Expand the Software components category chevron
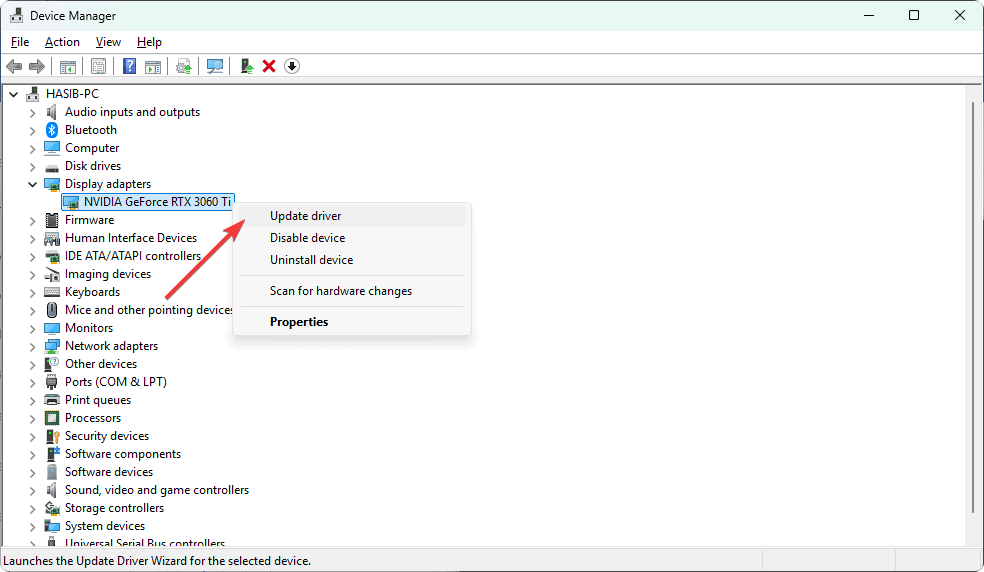 point(33,455)
